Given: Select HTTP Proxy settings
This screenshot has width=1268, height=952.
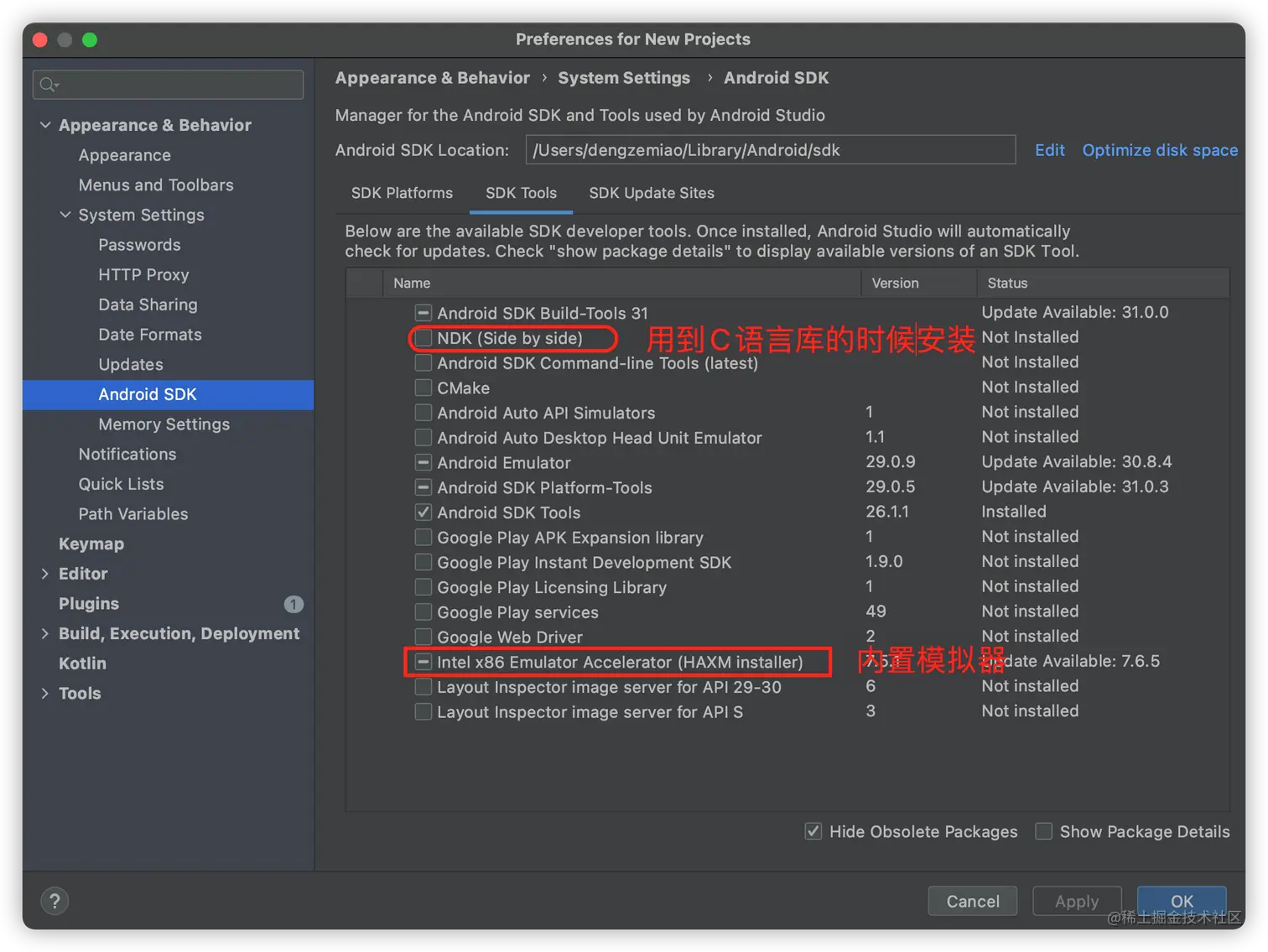Looking at the screenshot, I should (x=143, y=275).
